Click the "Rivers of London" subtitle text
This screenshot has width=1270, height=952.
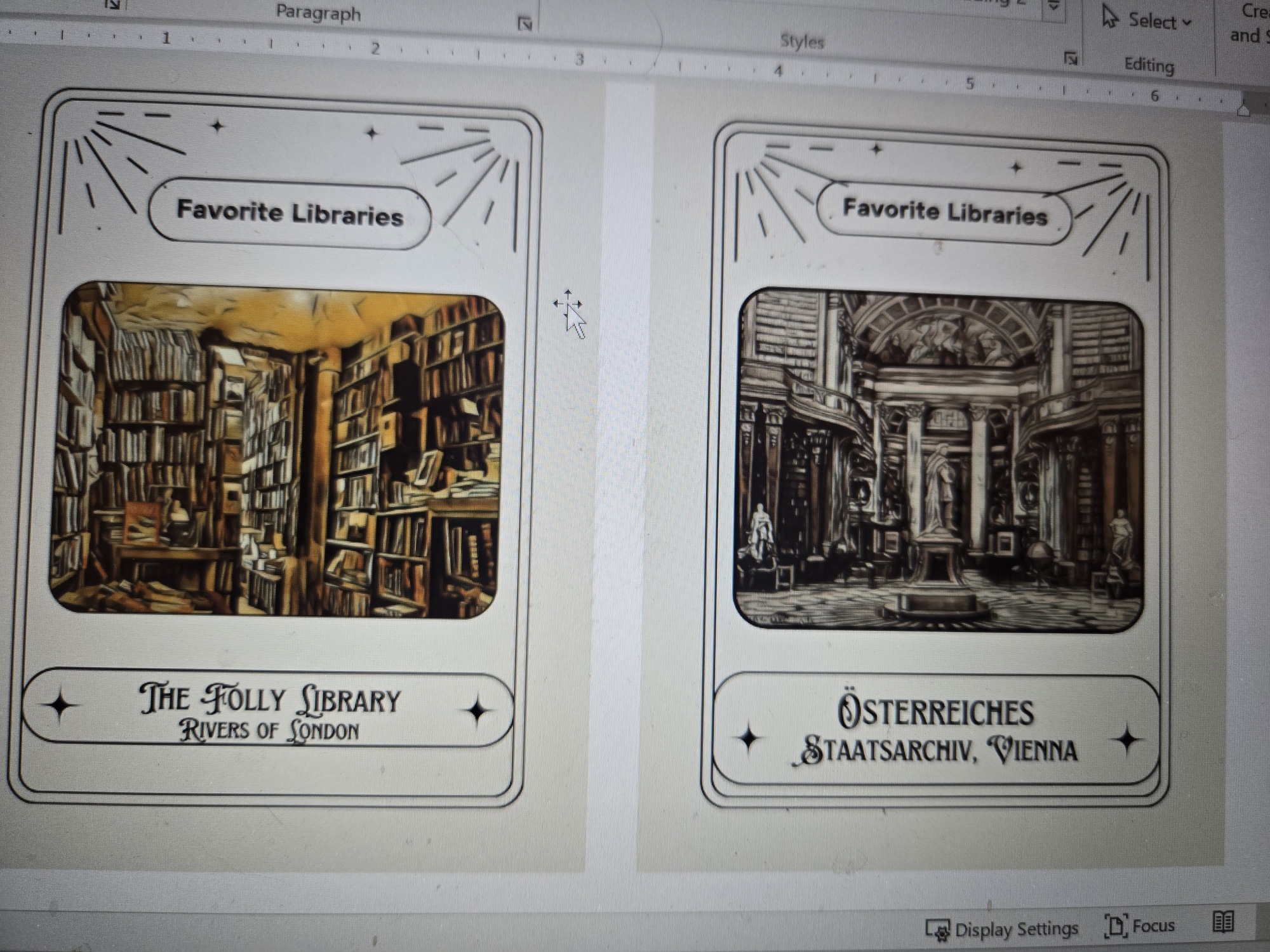269,731
